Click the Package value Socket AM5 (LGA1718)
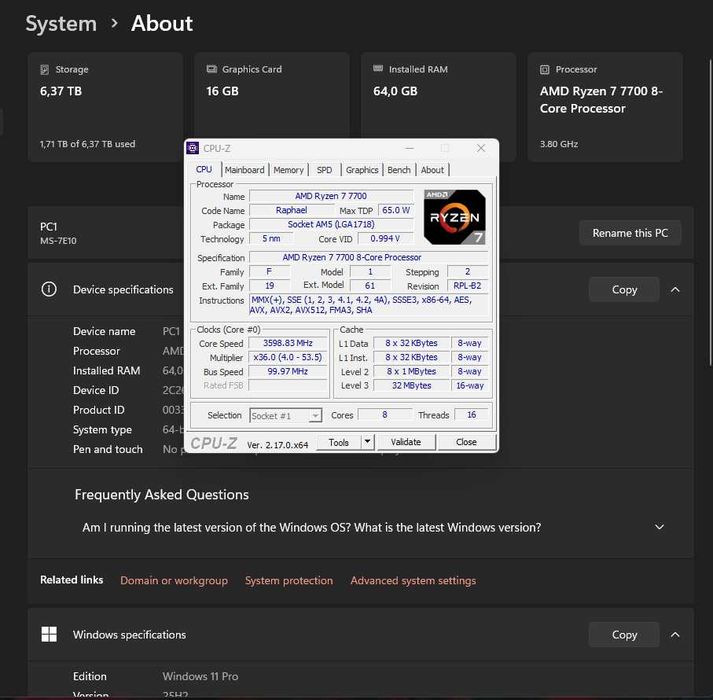Image resolution: width=713 pixels, height=700 pixels. [331, 224]
